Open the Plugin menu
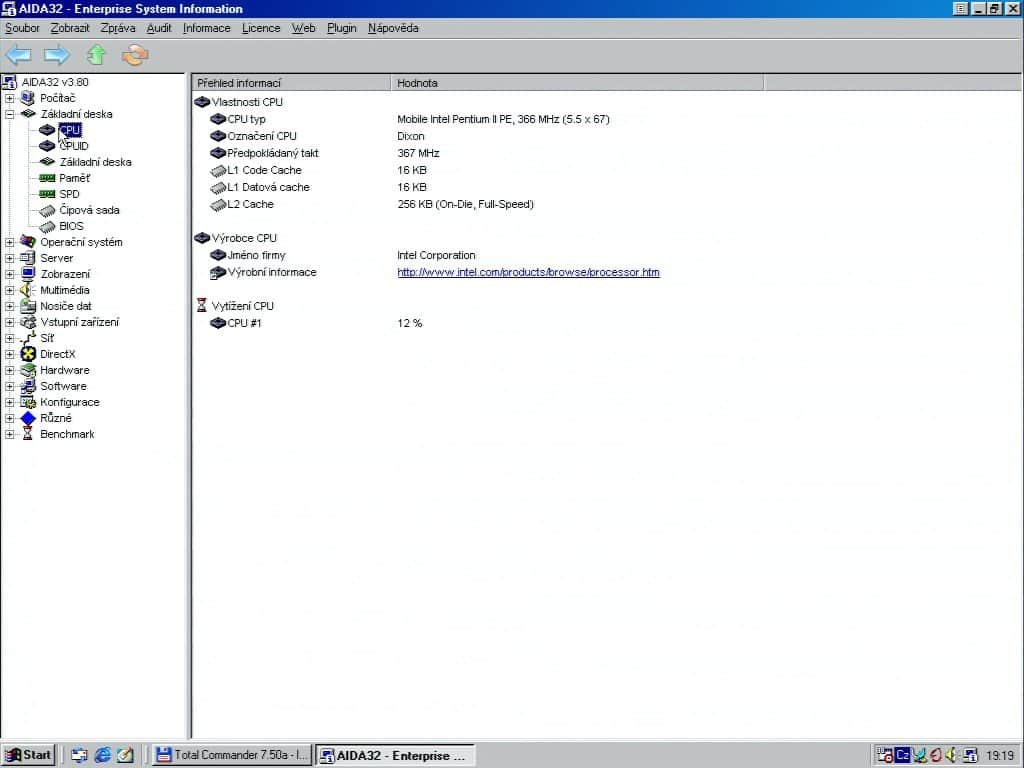 click(342, 28)
